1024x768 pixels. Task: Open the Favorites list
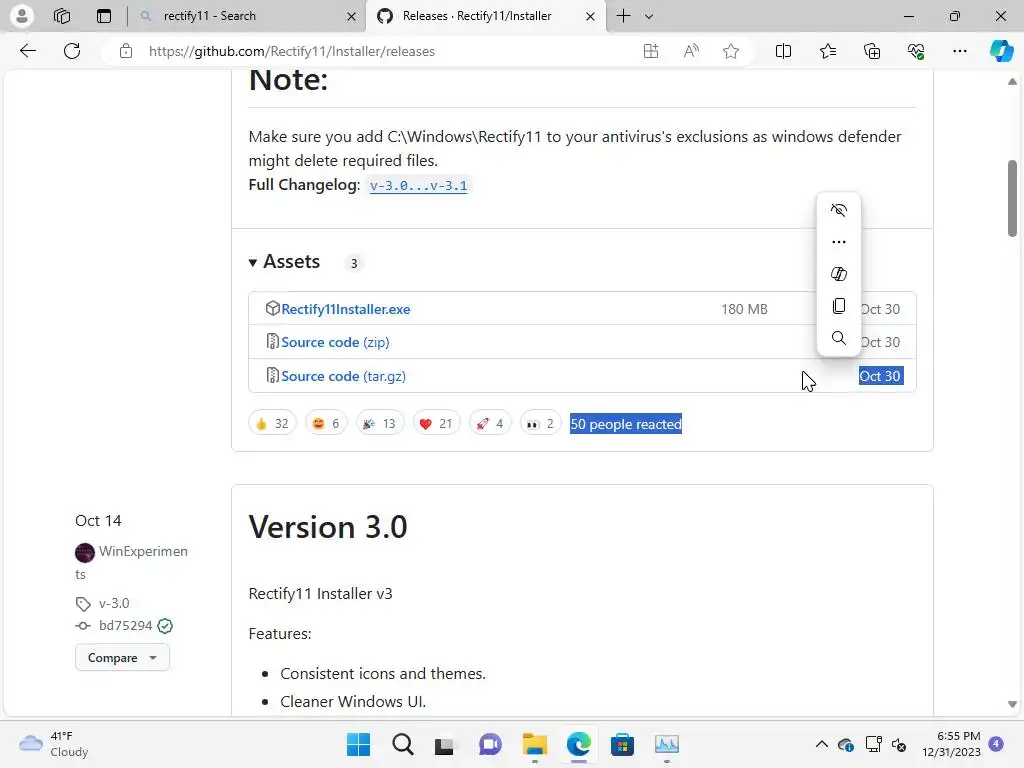[x=827, y=51]
